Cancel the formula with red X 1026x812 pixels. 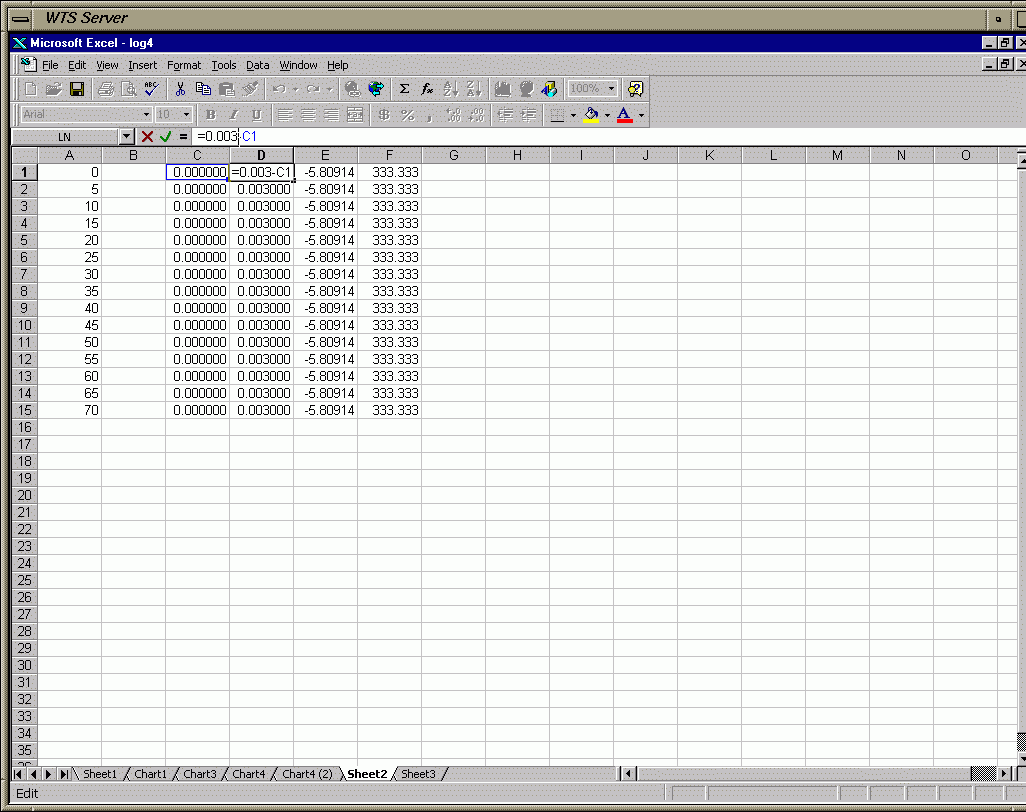[147, 136]
